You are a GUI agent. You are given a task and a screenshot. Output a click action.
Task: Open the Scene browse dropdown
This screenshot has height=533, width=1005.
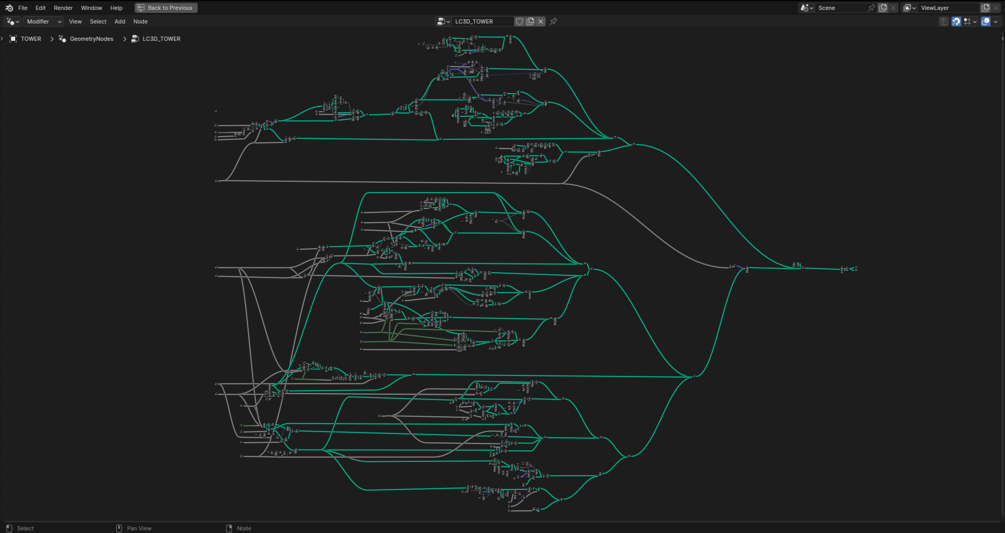click(x=806, y=8)
